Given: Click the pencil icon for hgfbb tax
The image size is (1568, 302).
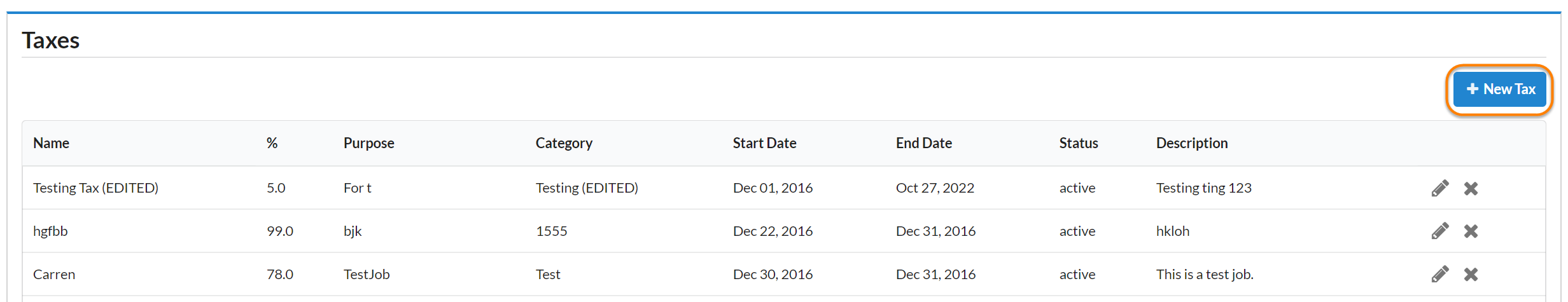Looking at the screenshot, I should pos(1440,231).
